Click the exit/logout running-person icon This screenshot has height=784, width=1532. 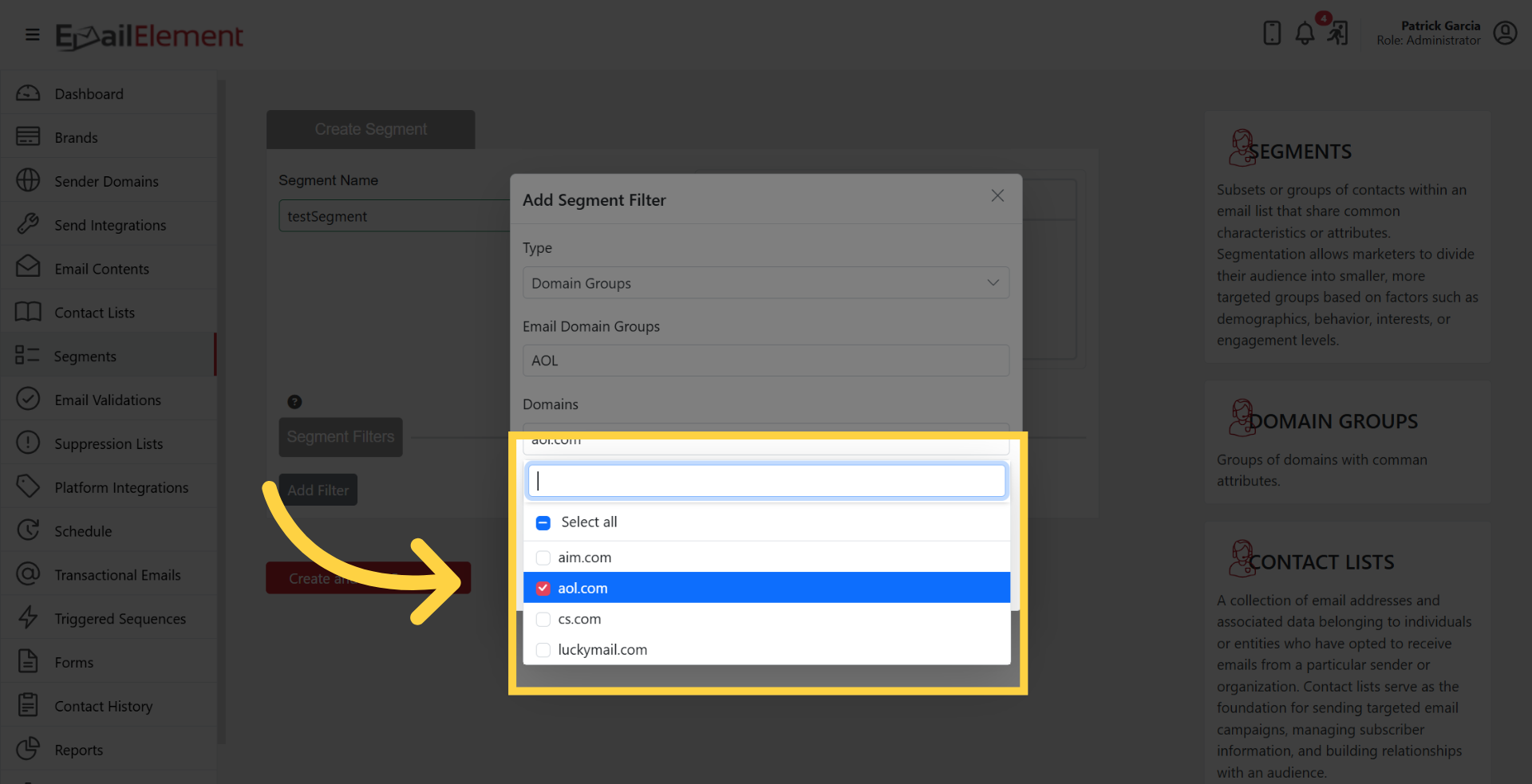(x=1338, y=33)
